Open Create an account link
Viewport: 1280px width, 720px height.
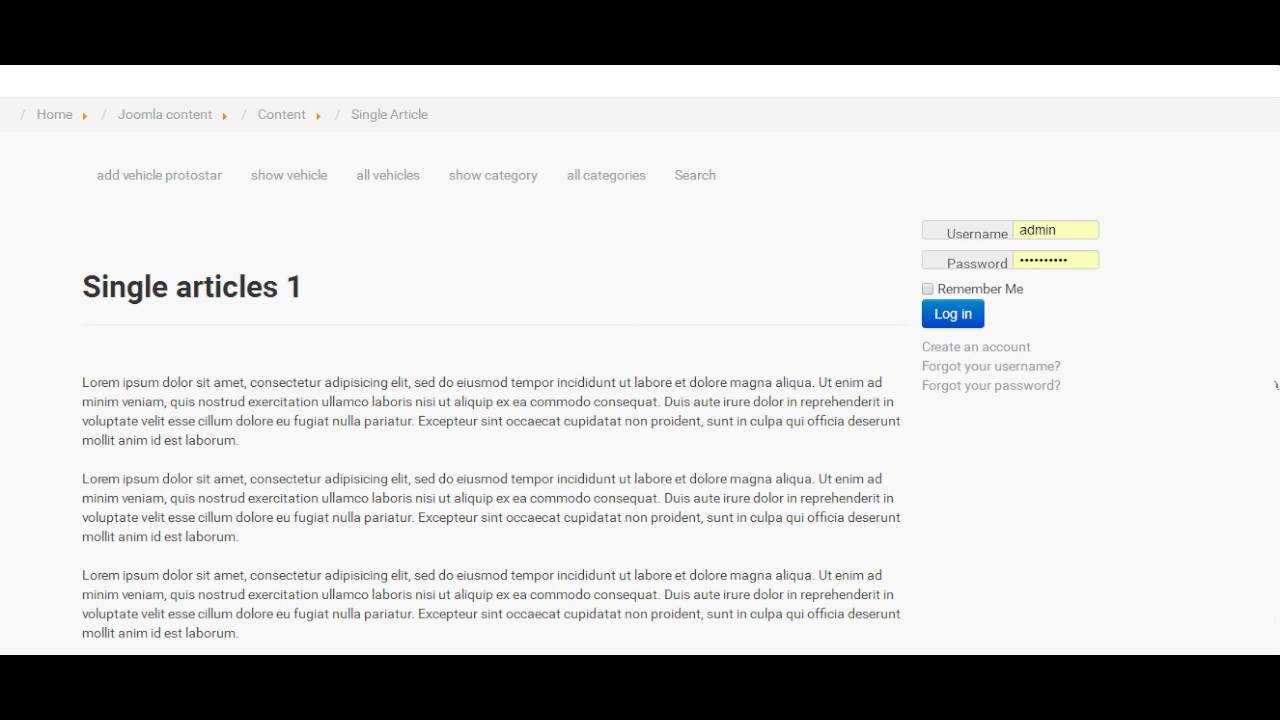coord(976,347)
